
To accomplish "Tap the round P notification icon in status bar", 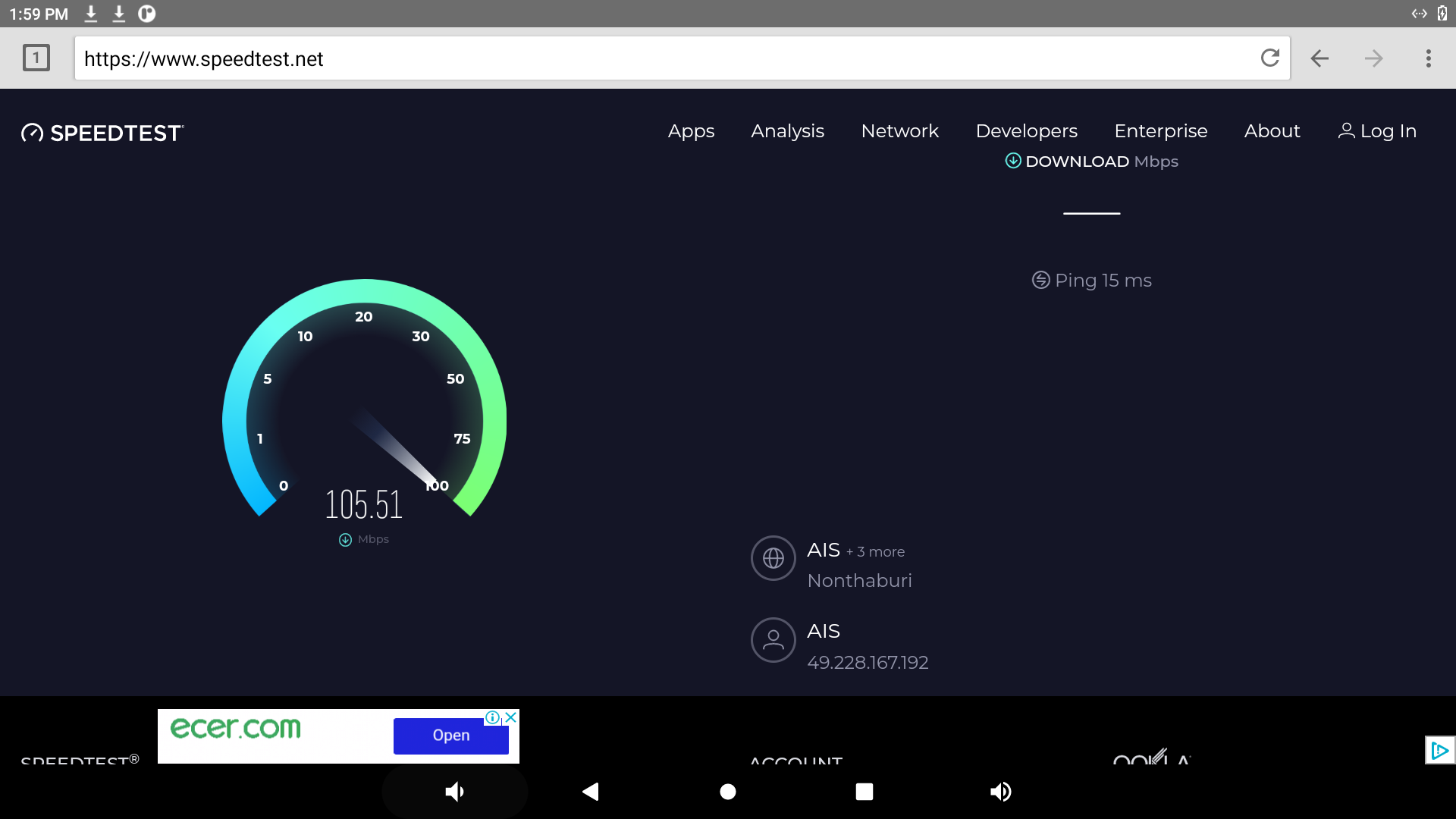I will coord(147,14).
